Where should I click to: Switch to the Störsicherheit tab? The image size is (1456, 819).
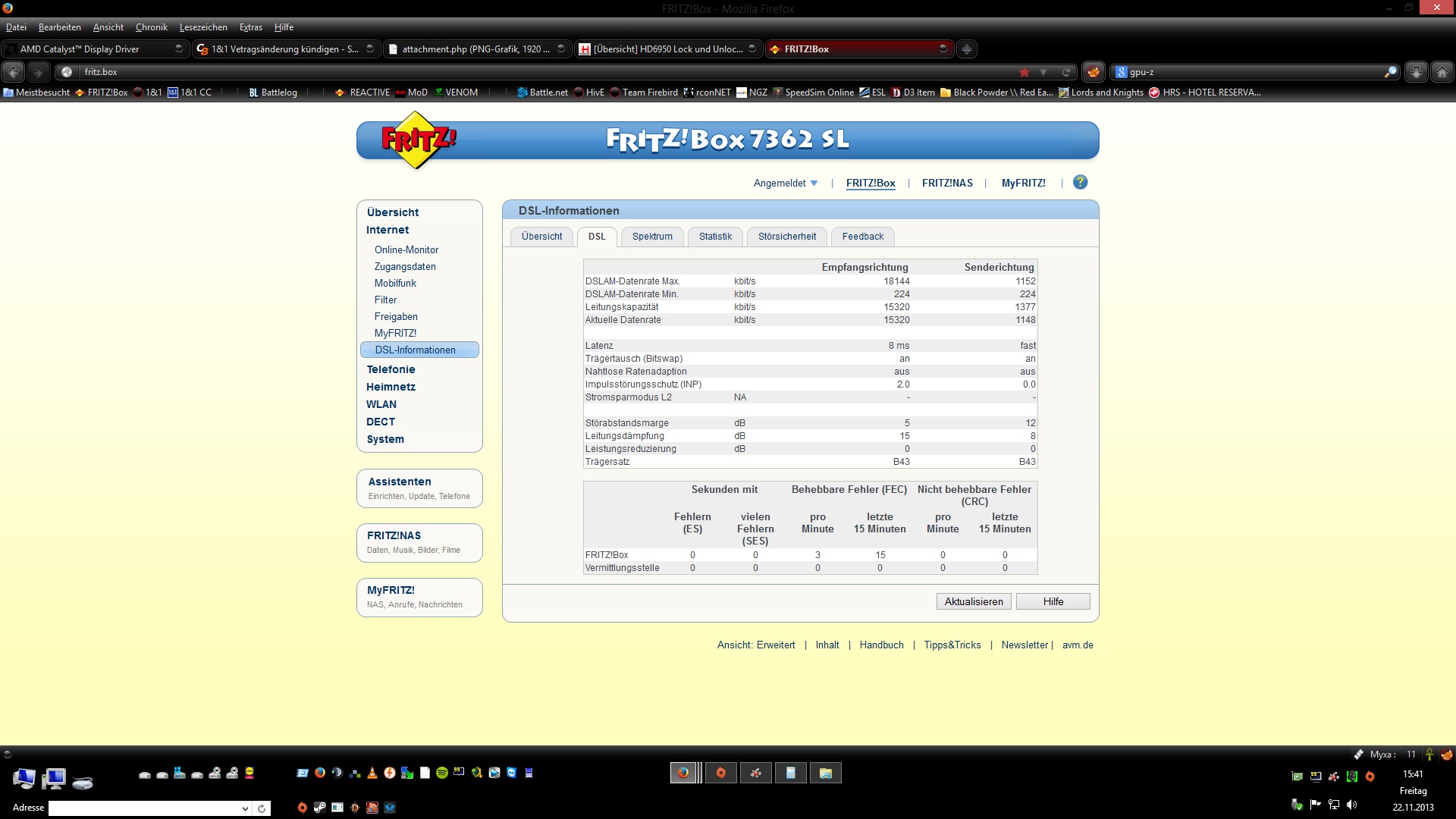(787, 237)
